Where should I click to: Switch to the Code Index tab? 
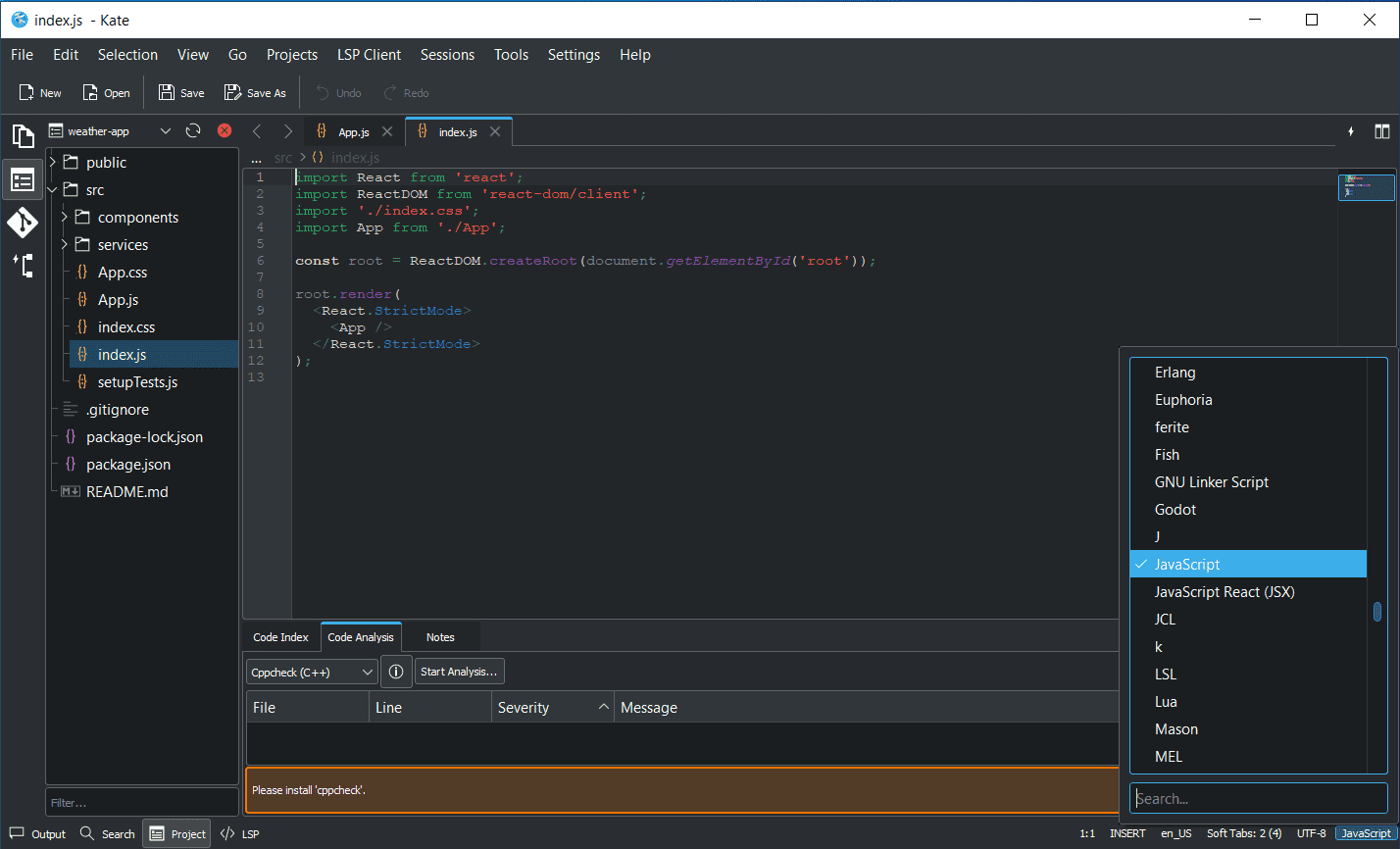coord(280,637)
